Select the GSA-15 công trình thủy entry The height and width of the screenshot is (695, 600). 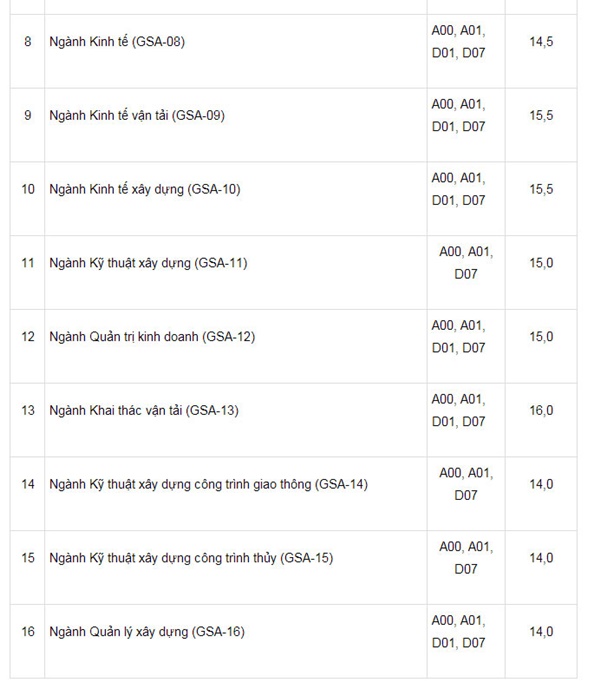coord(191,558)
